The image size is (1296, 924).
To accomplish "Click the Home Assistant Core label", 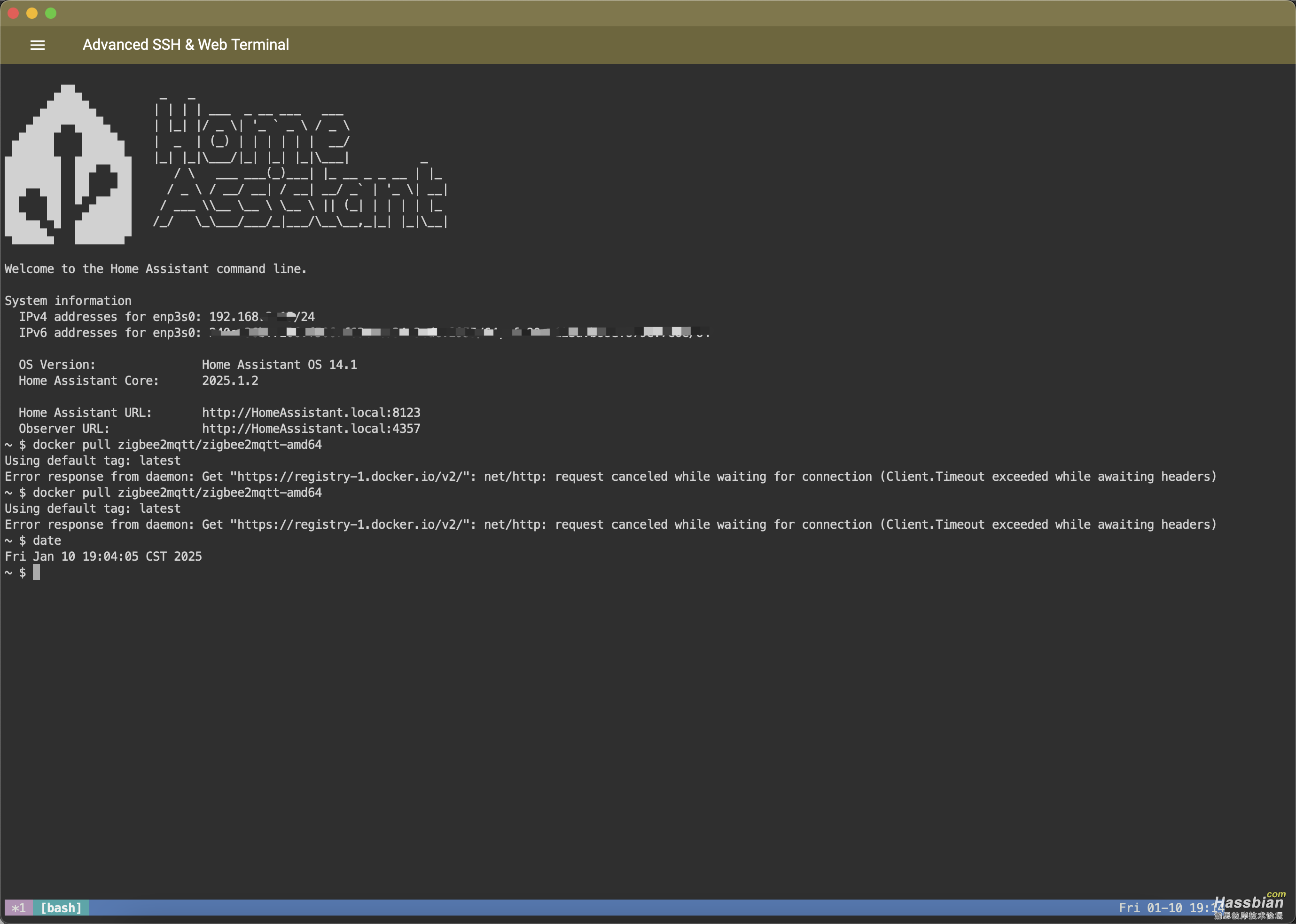I will 89,381.
